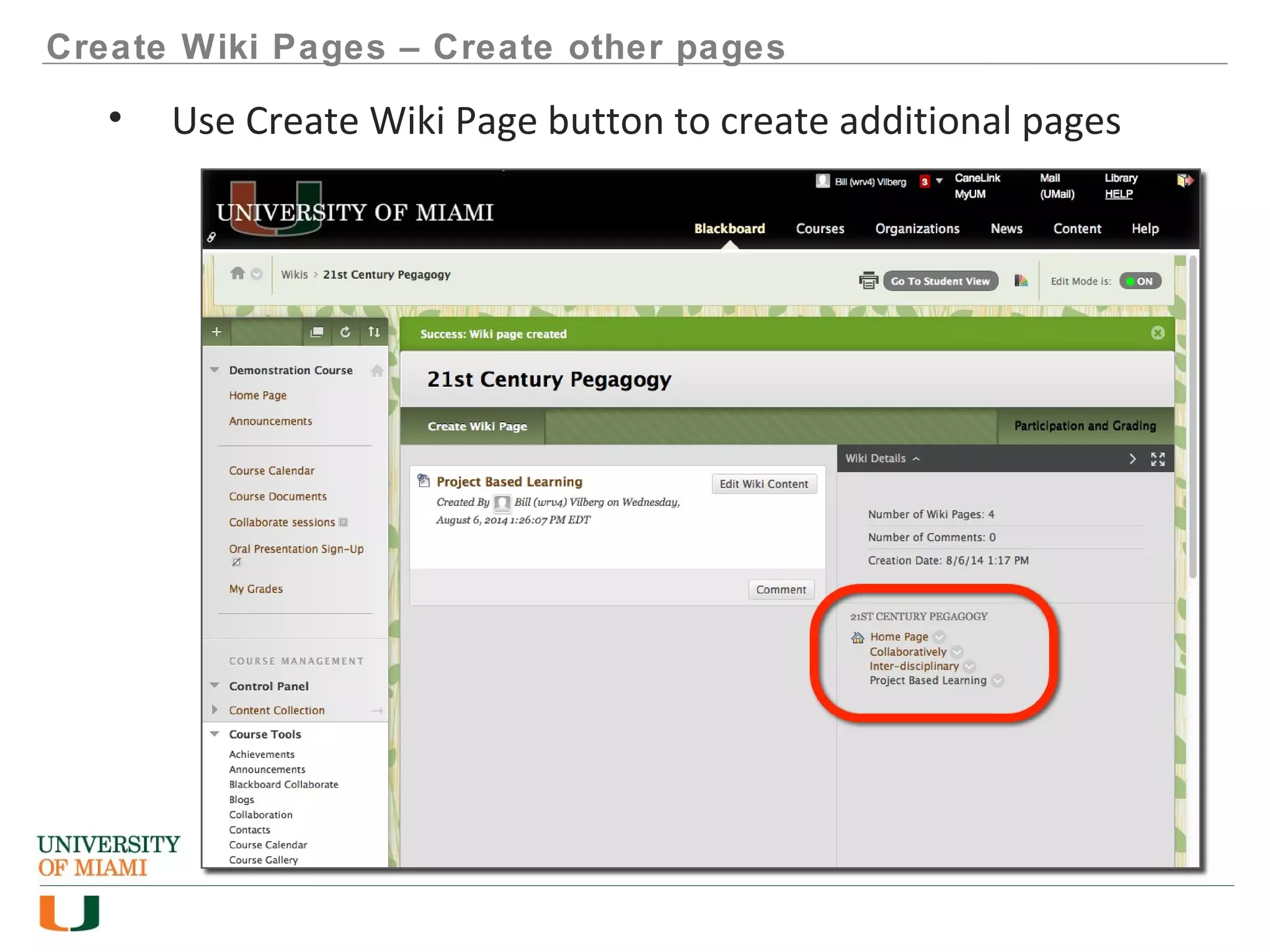
Task: Open My Grades link
Action: point(255,589)
